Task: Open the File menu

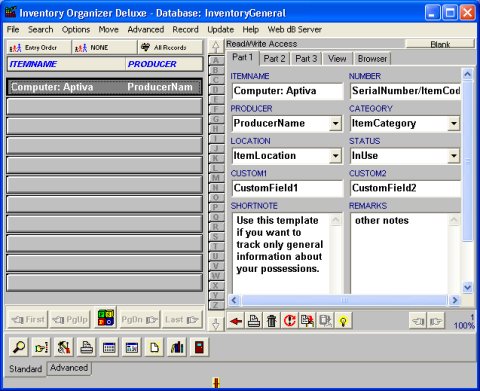Action: (13, 29)
